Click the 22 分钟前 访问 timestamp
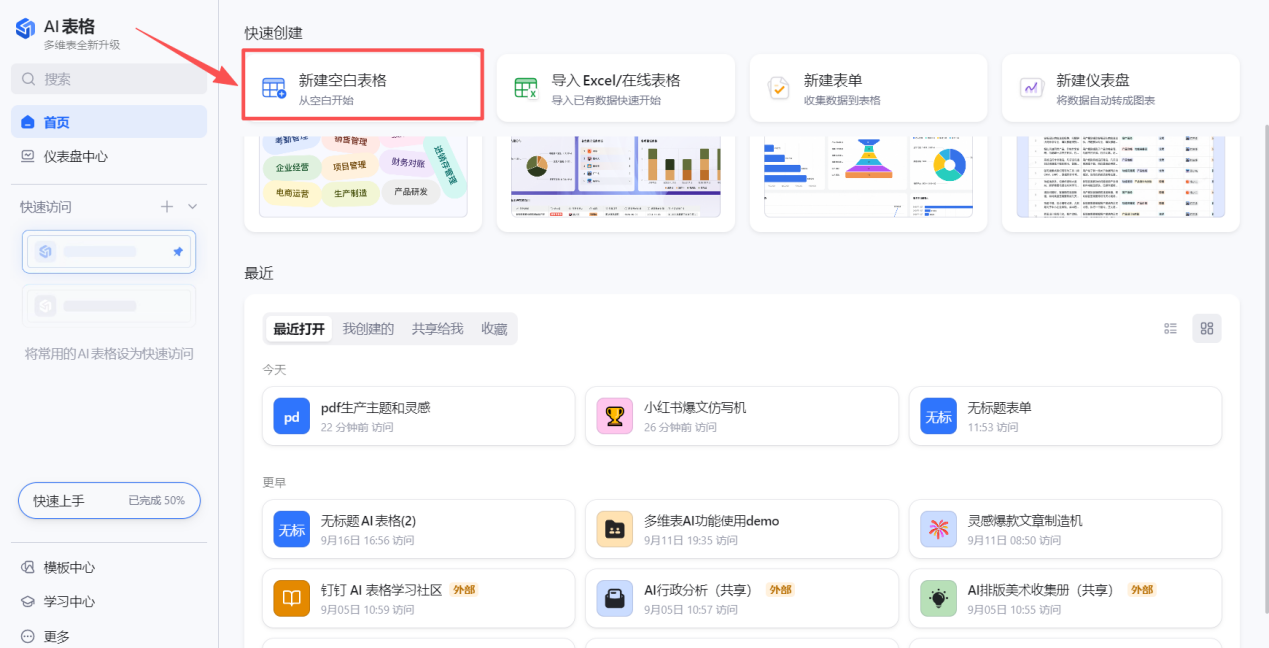Image resolution: width=1269 pixels, height=648 pixels. 357,427
